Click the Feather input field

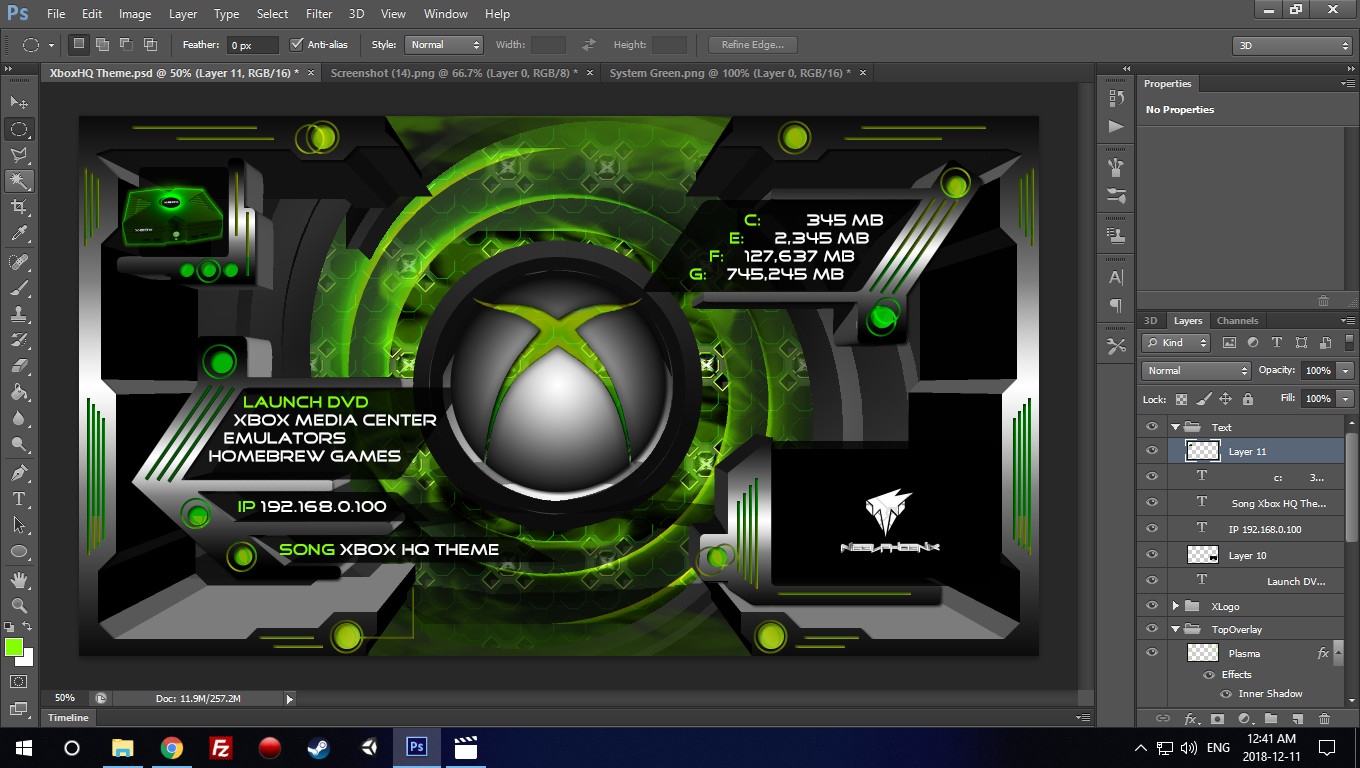click(x=253, y=45)
